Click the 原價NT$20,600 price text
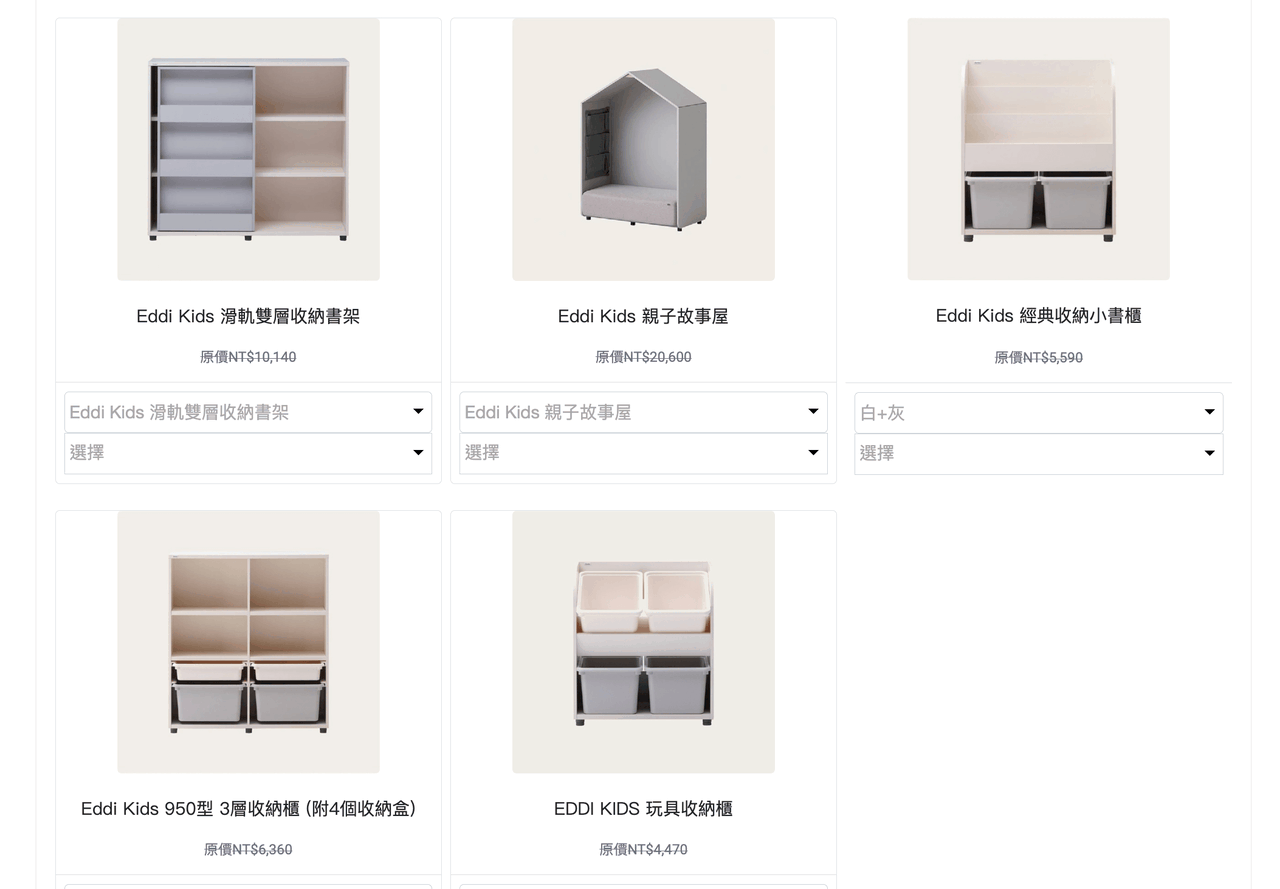 [643, 357]
